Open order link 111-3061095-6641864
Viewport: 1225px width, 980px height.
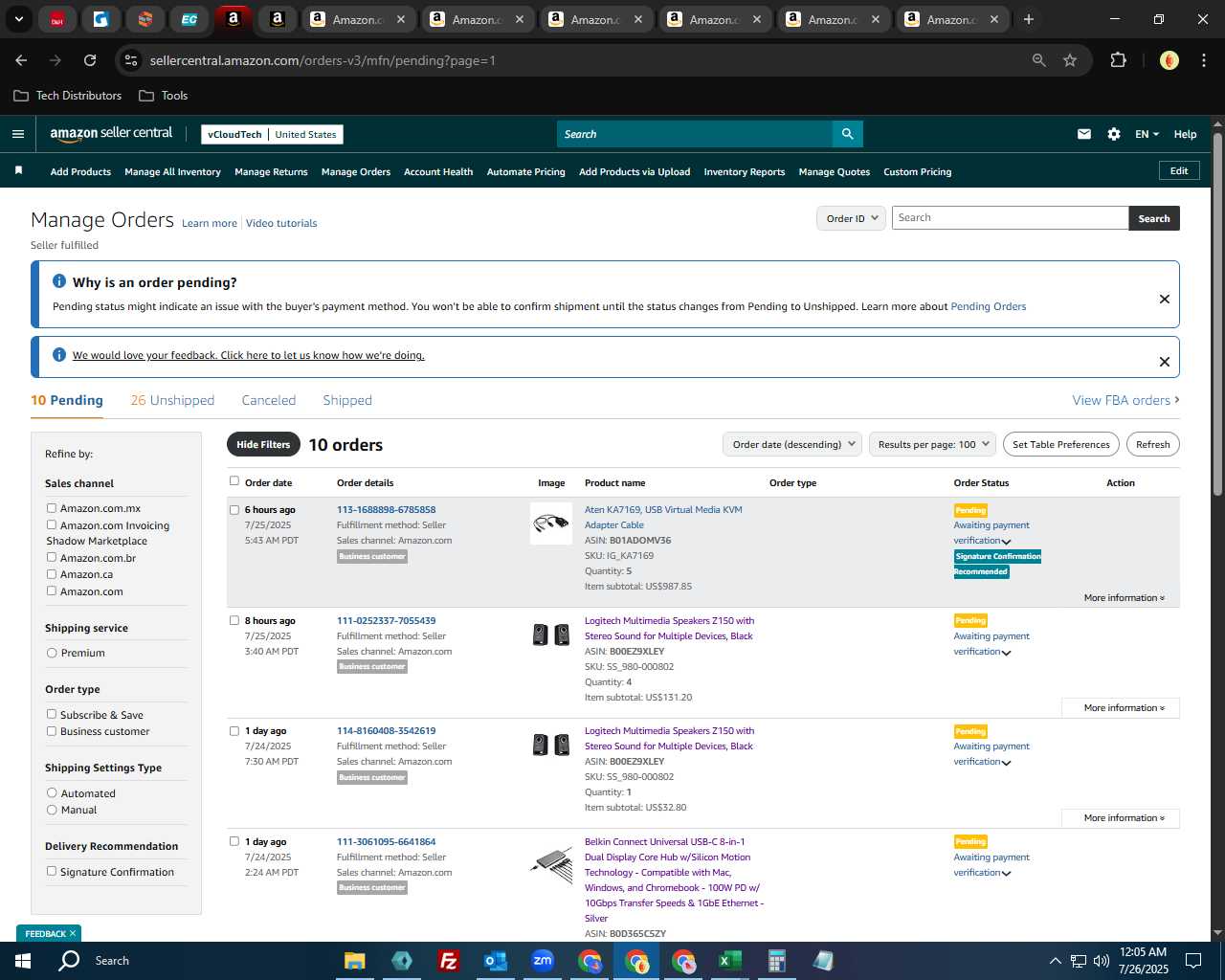tap(386, 842)
